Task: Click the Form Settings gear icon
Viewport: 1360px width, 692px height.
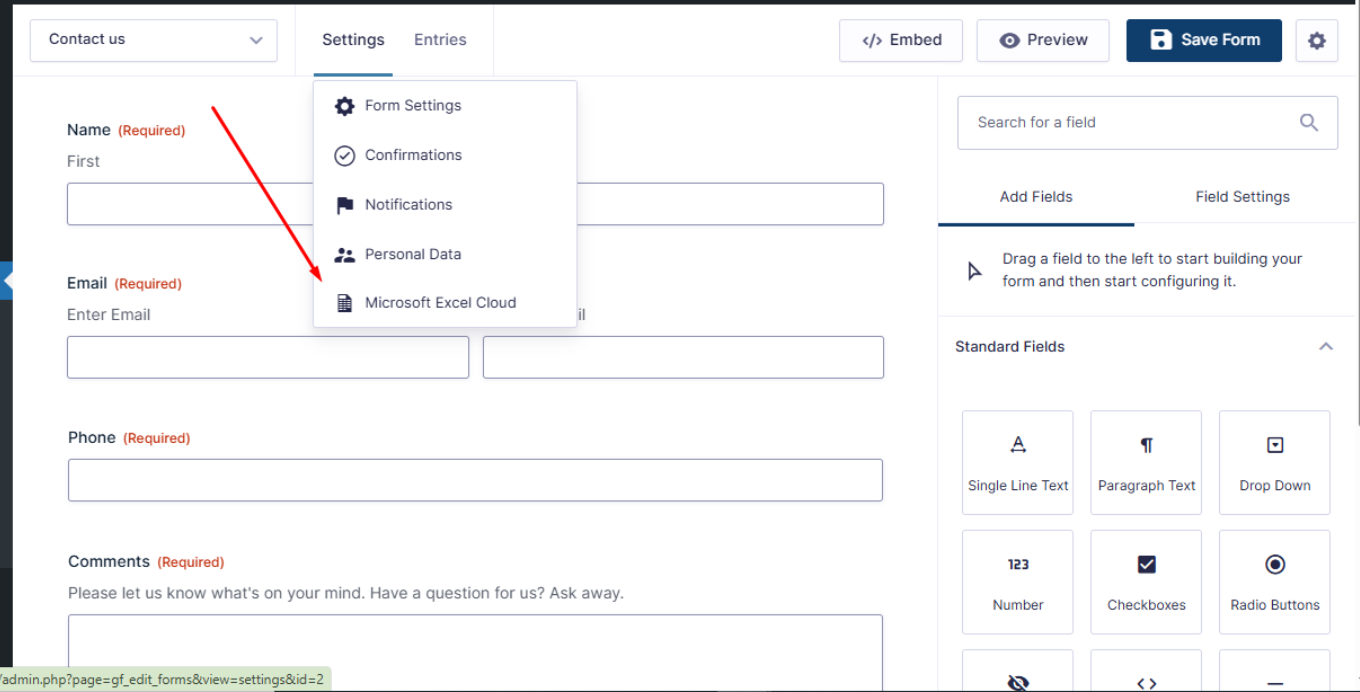Action: [x=345, y=106]
